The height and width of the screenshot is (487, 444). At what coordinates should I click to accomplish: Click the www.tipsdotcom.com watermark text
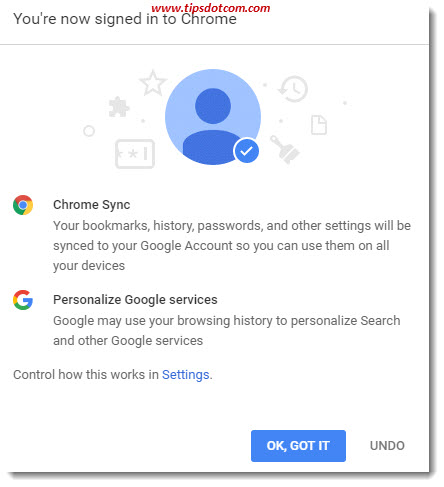[x=211, y=7]
